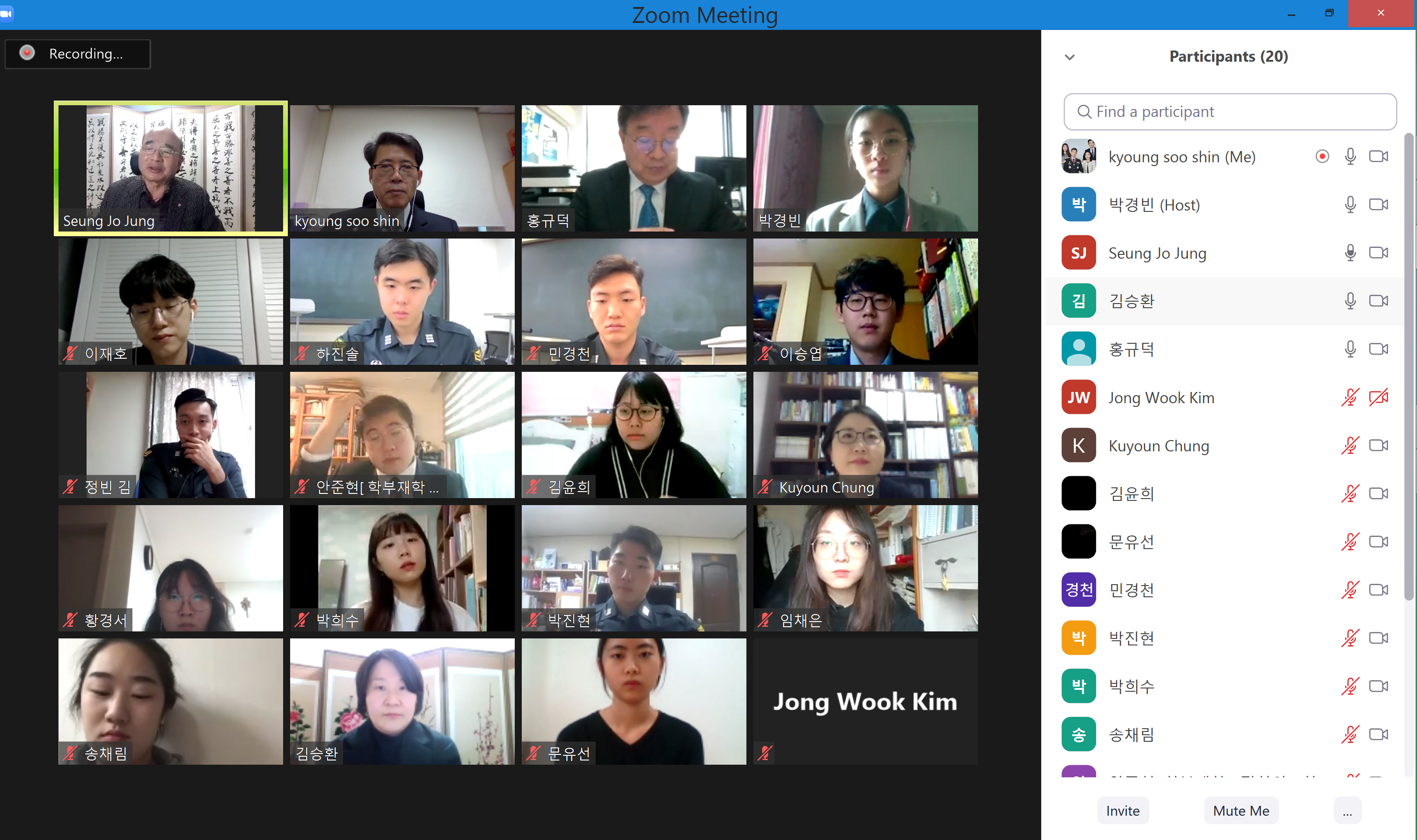Collapse the Participants panel with chevron
1417x840 pixels.
click(1070, 57)
